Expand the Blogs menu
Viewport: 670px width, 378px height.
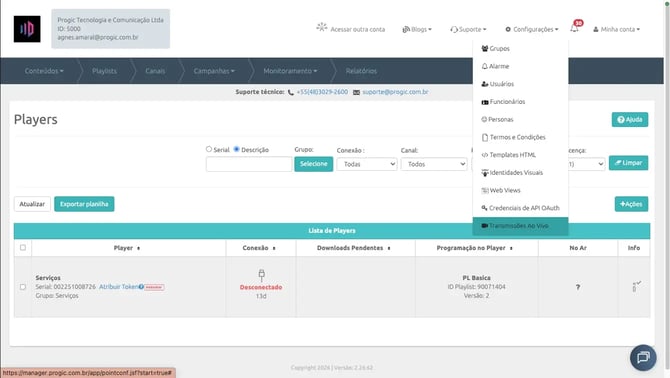click(x=417, y=29)
